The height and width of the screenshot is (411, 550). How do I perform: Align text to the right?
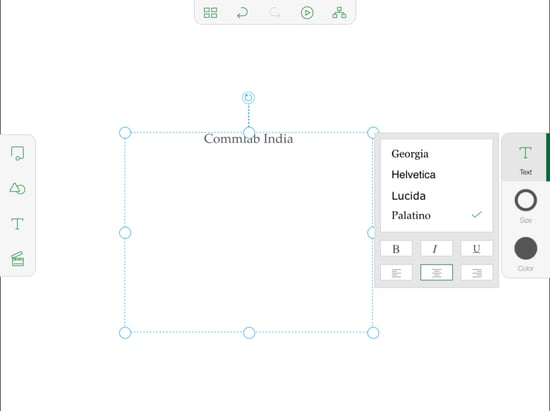(x=476, y=272)
